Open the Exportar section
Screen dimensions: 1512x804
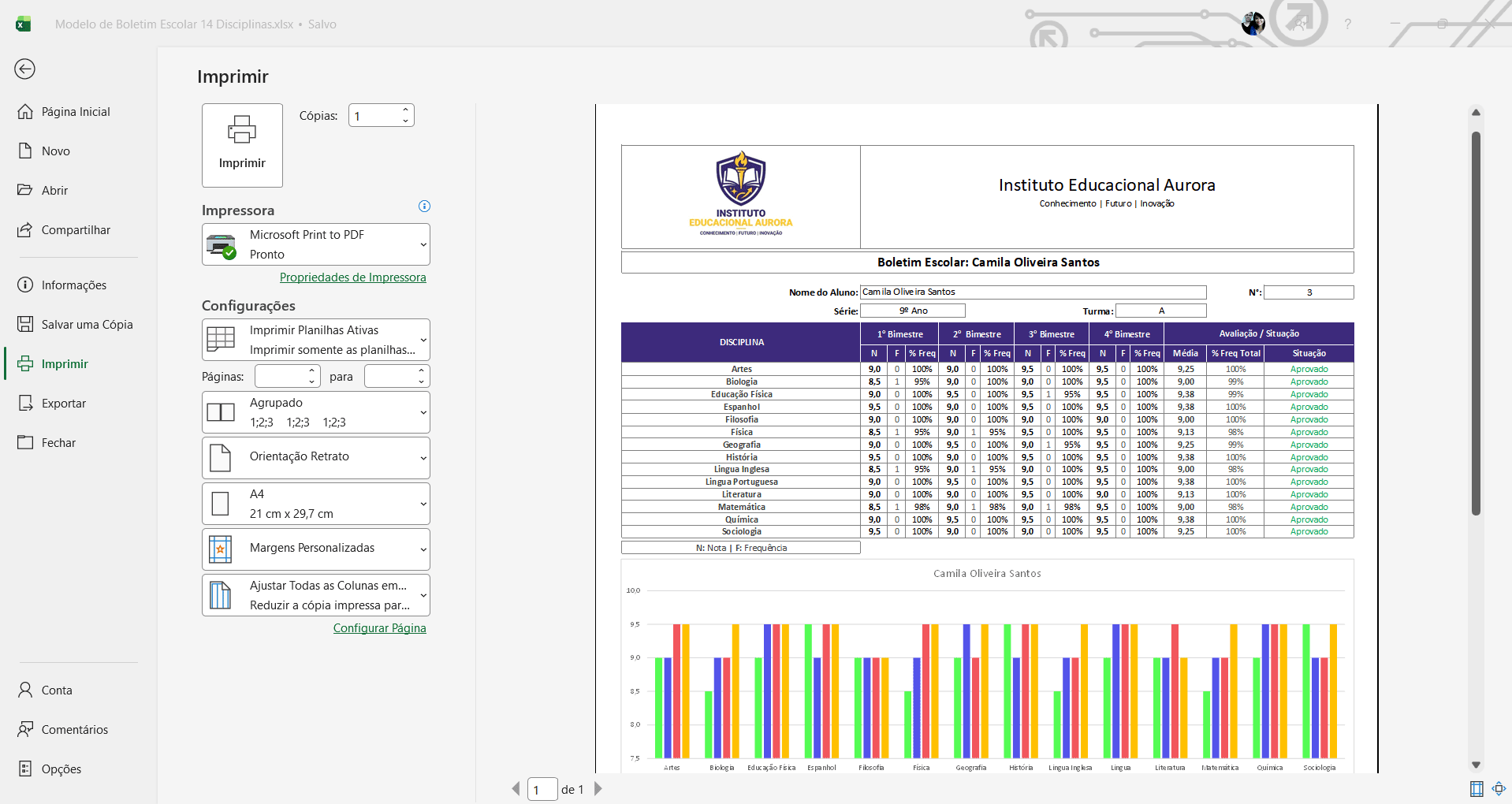click(64, 404)
